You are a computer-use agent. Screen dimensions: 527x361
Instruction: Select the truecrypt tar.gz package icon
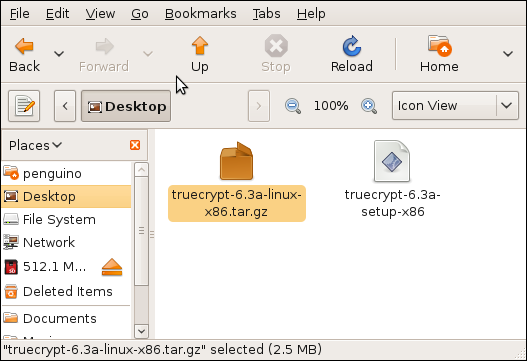tap(236, 161)
